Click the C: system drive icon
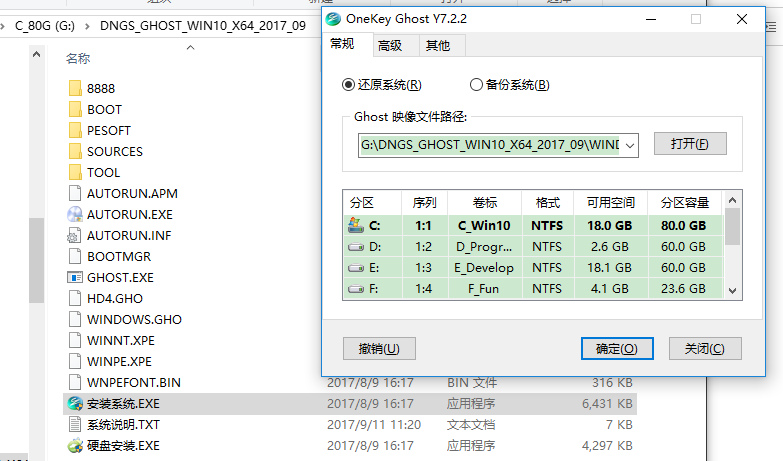Viewport: 783px width, 461px height. [356, 225]
